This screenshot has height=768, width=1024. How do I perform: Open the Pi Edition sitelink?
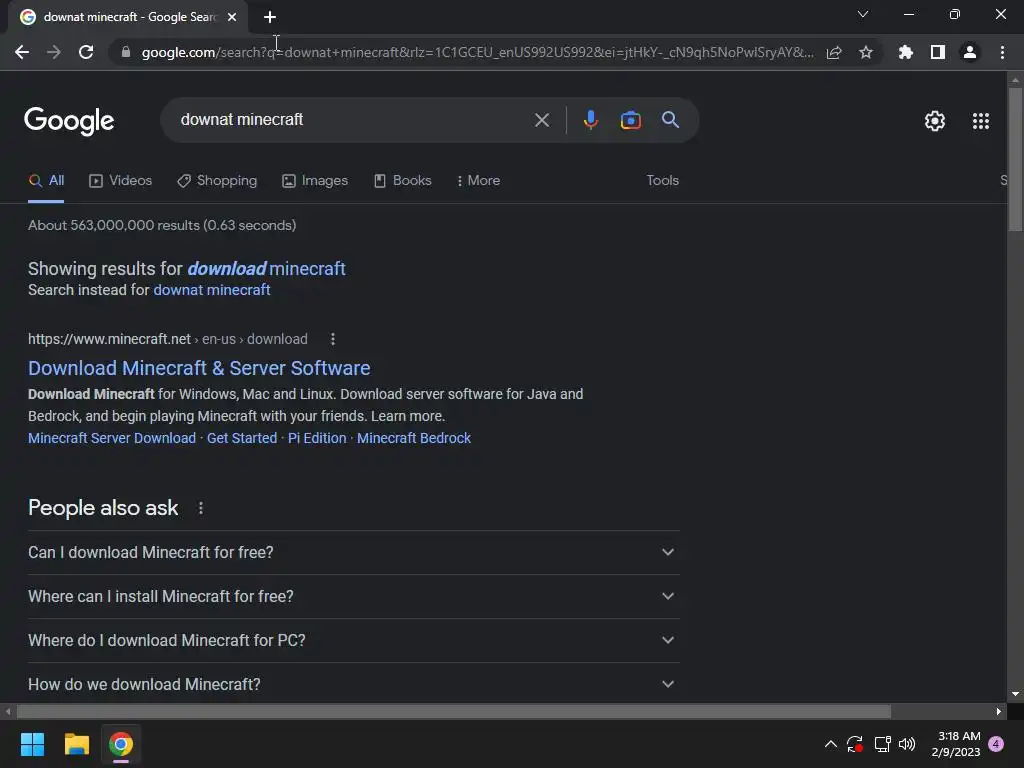click(317, 438)
